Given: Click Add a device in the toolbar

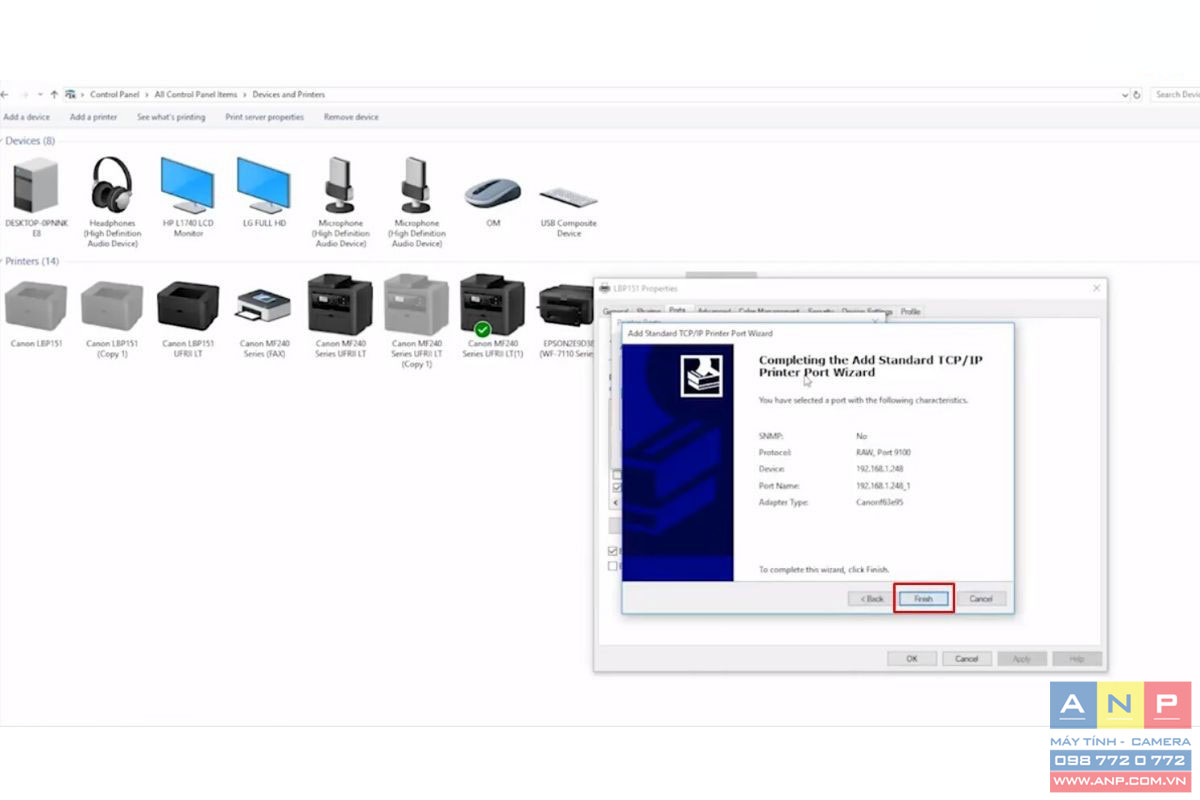Looking at the screenshot, I should 26,117.
